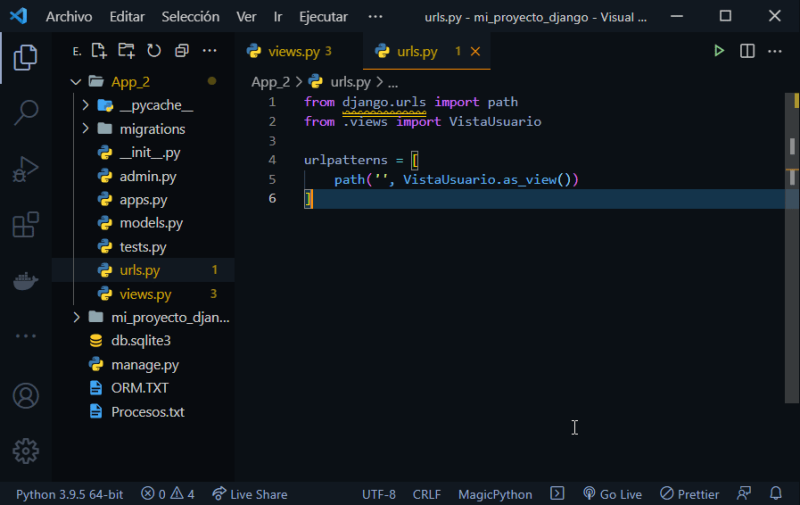Image resolution: width=800 pixels, height=505 pixels.
Task: Open the Manage gear settings icon
Action: [26, 450]
